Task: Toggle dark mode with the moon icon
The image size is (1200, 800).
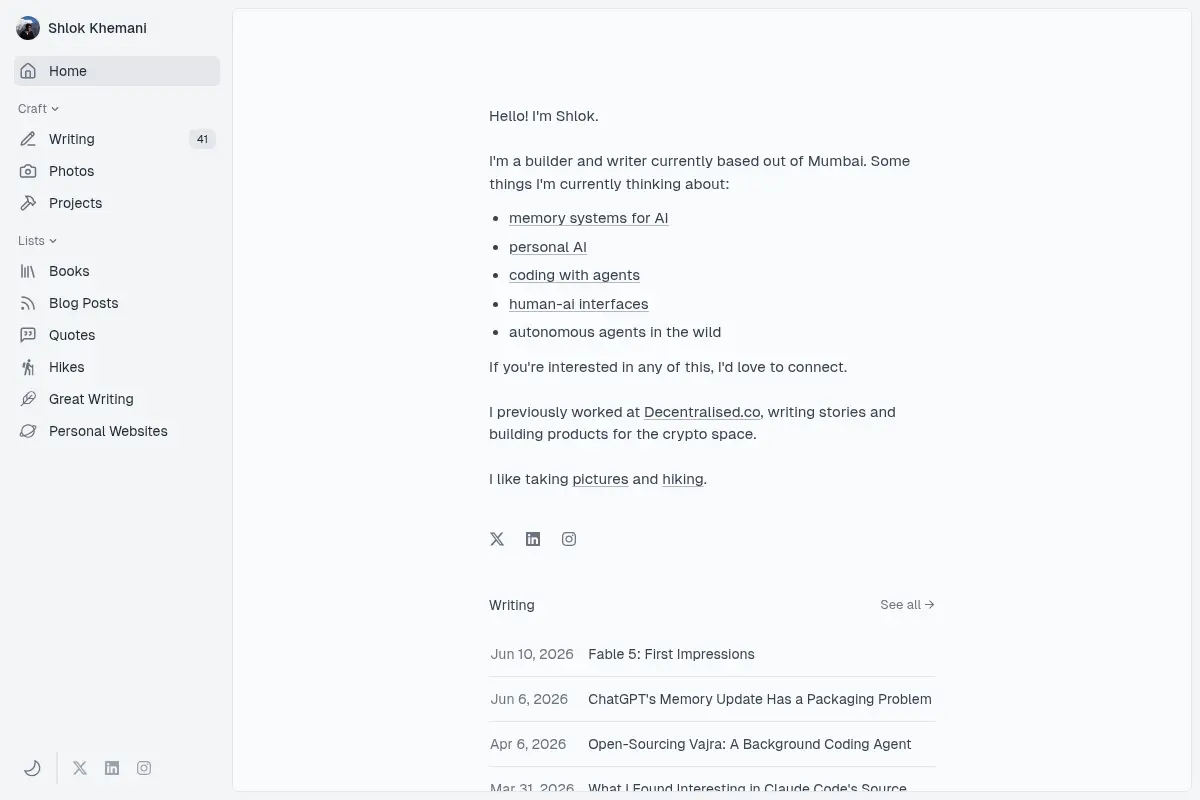Action: (32, 768)
